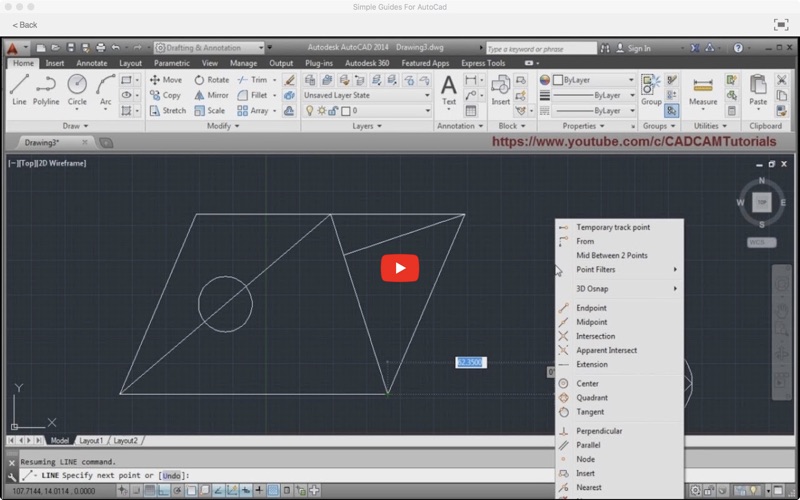Select the Circle tool
The image size is (800, 500).
(x=77, y=90)
